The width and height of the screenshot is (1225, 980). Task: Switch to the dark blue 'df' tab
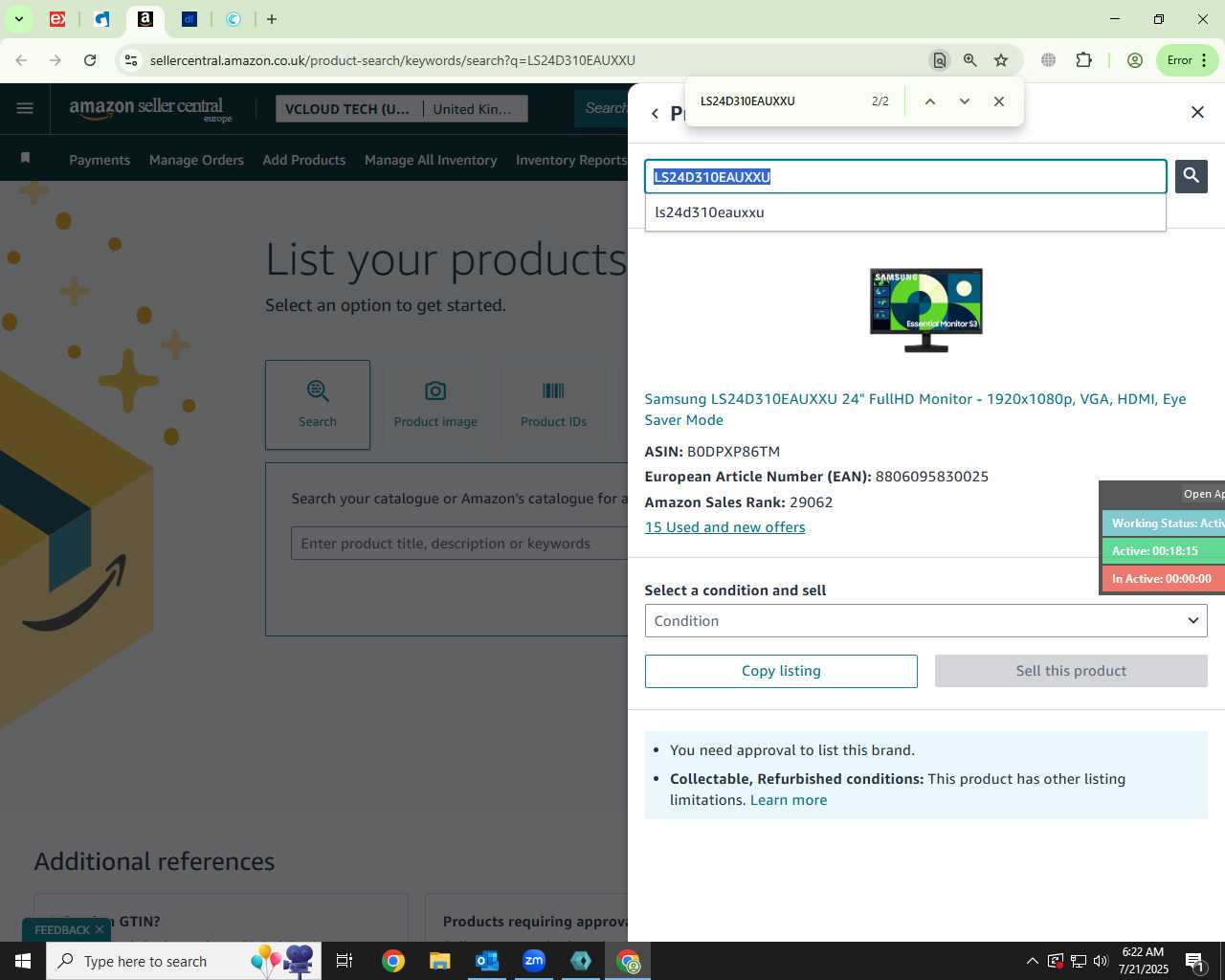(x=189, y=19)
